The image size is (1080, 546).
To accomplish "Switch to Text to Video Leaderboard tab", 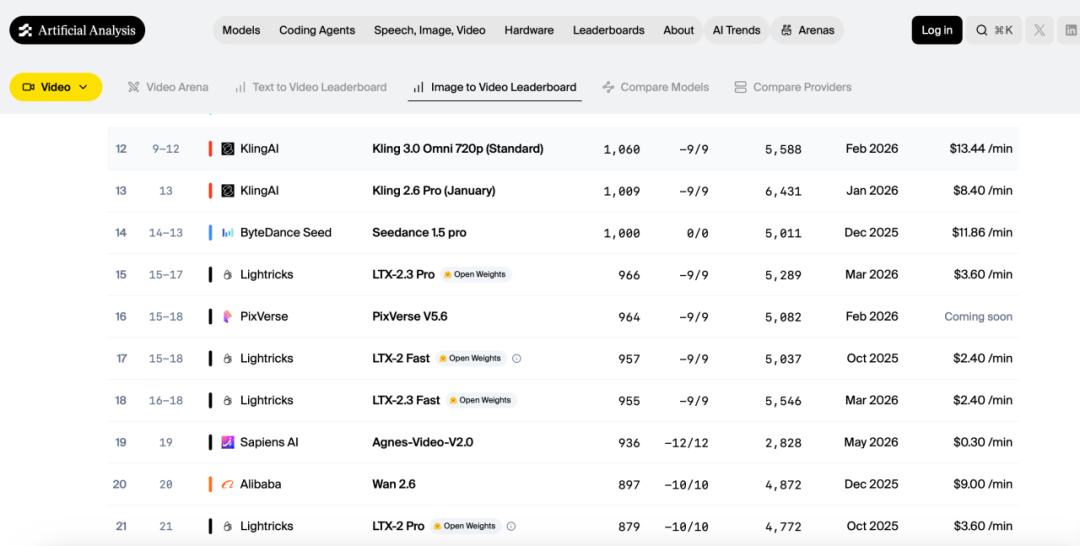I will [311, 87].
